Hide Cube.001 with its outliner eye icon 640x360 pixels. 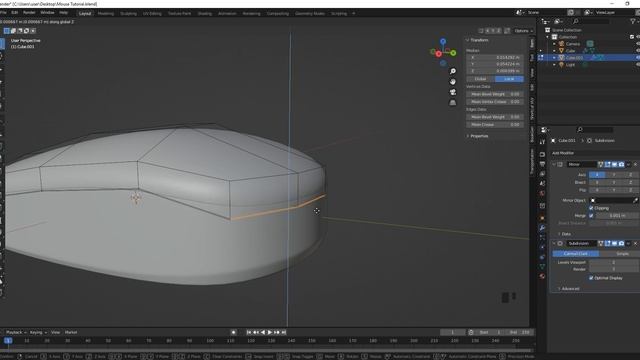(x=638, y=58)
